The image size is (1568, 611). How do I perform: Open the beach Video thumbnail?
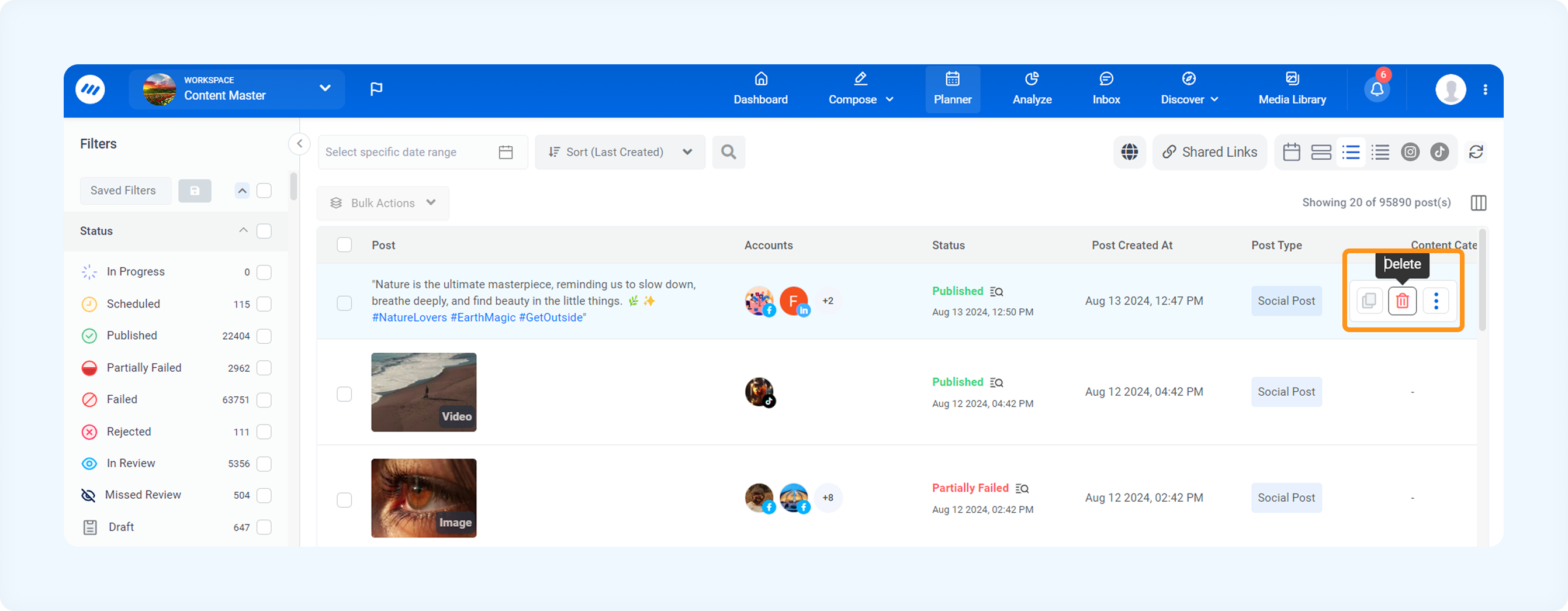[x=424, y=392]
